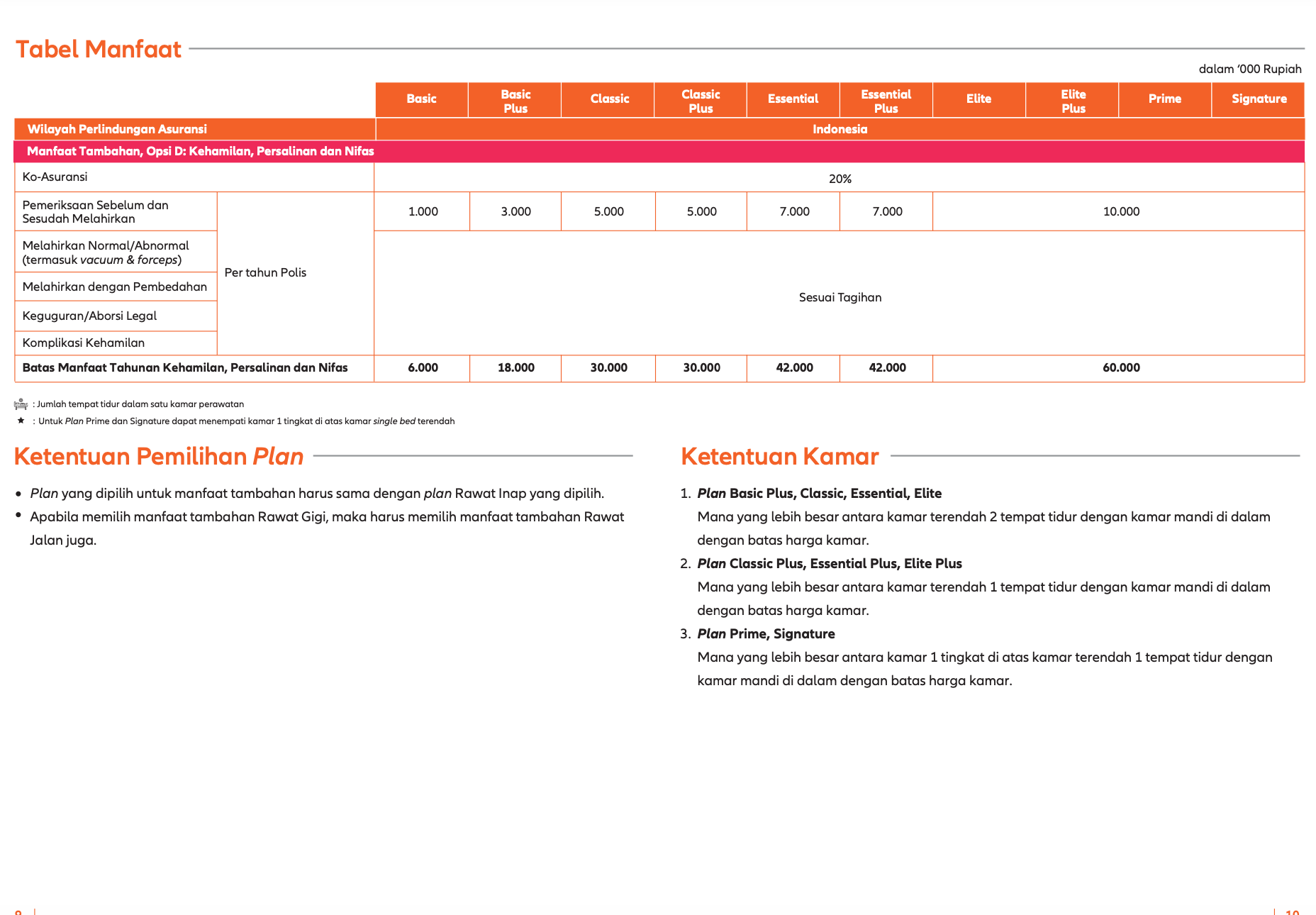The width and height of the screenshot is (1316, 915).
Task: Click the star symbol footnote marker
Action: point(21,421)
